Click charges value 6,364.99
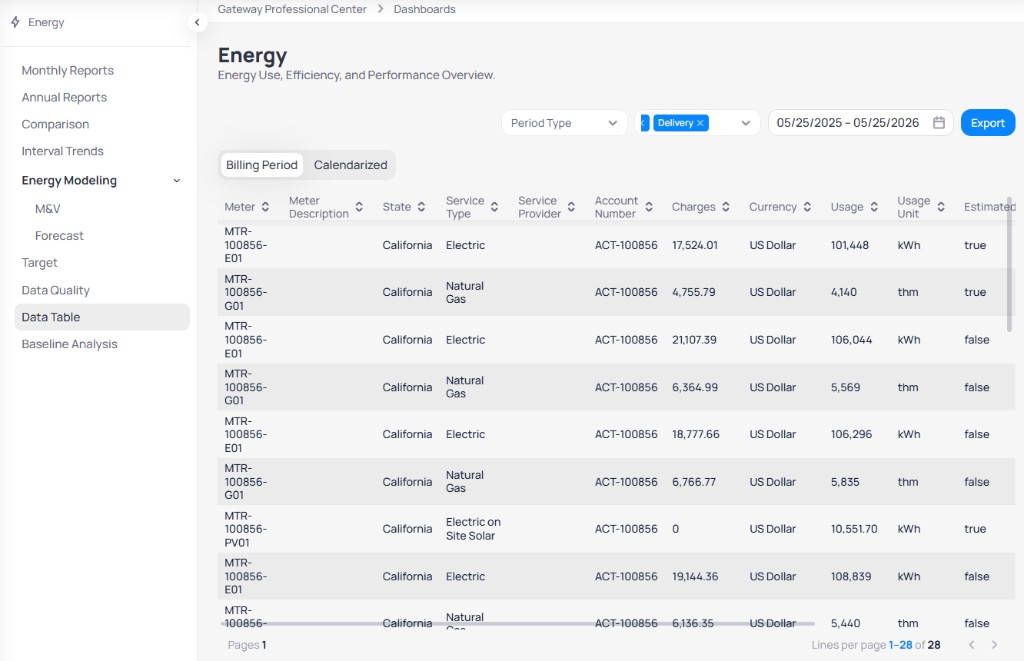The height and width of the screenshot is (661, 1024). [x=695, y=387]
